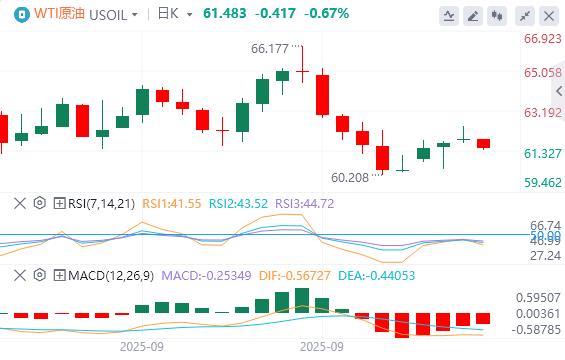Click the RSI2:43.52 value
This screenshot has height=360, width=565.
tap(239, 204)
